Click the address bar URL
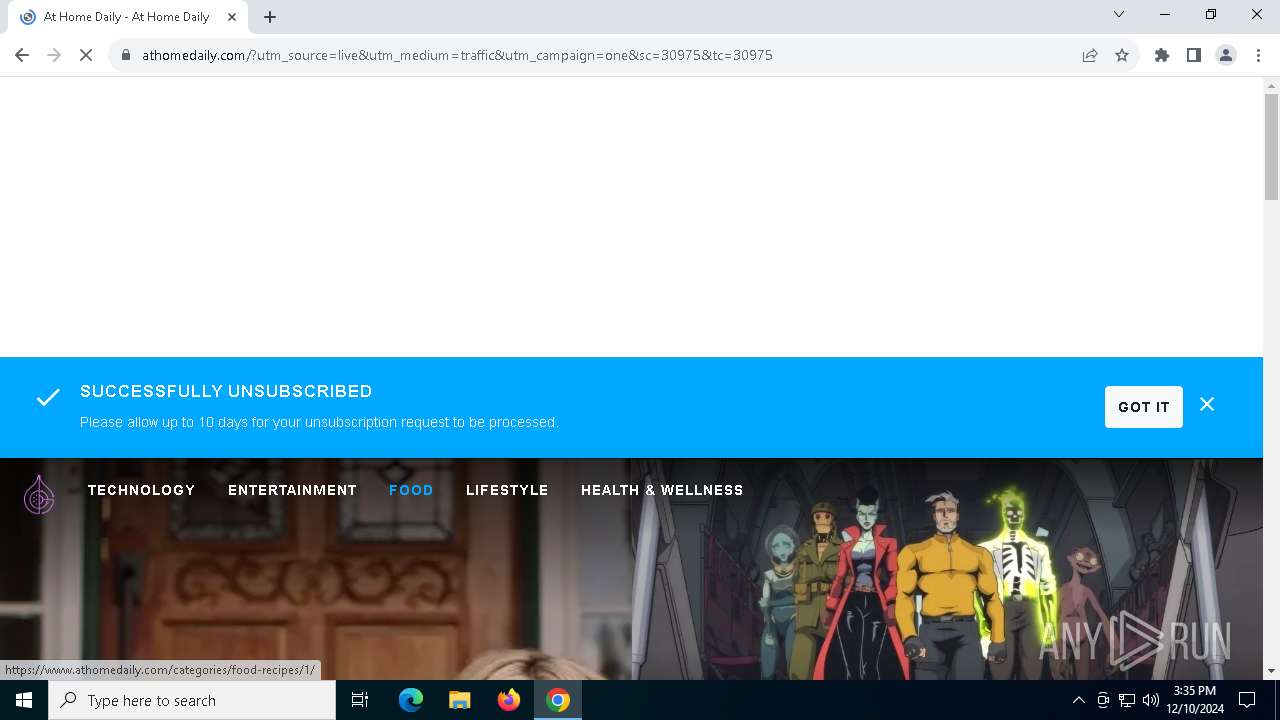Viewport: 1280px width, 720px height. (457, 55)
